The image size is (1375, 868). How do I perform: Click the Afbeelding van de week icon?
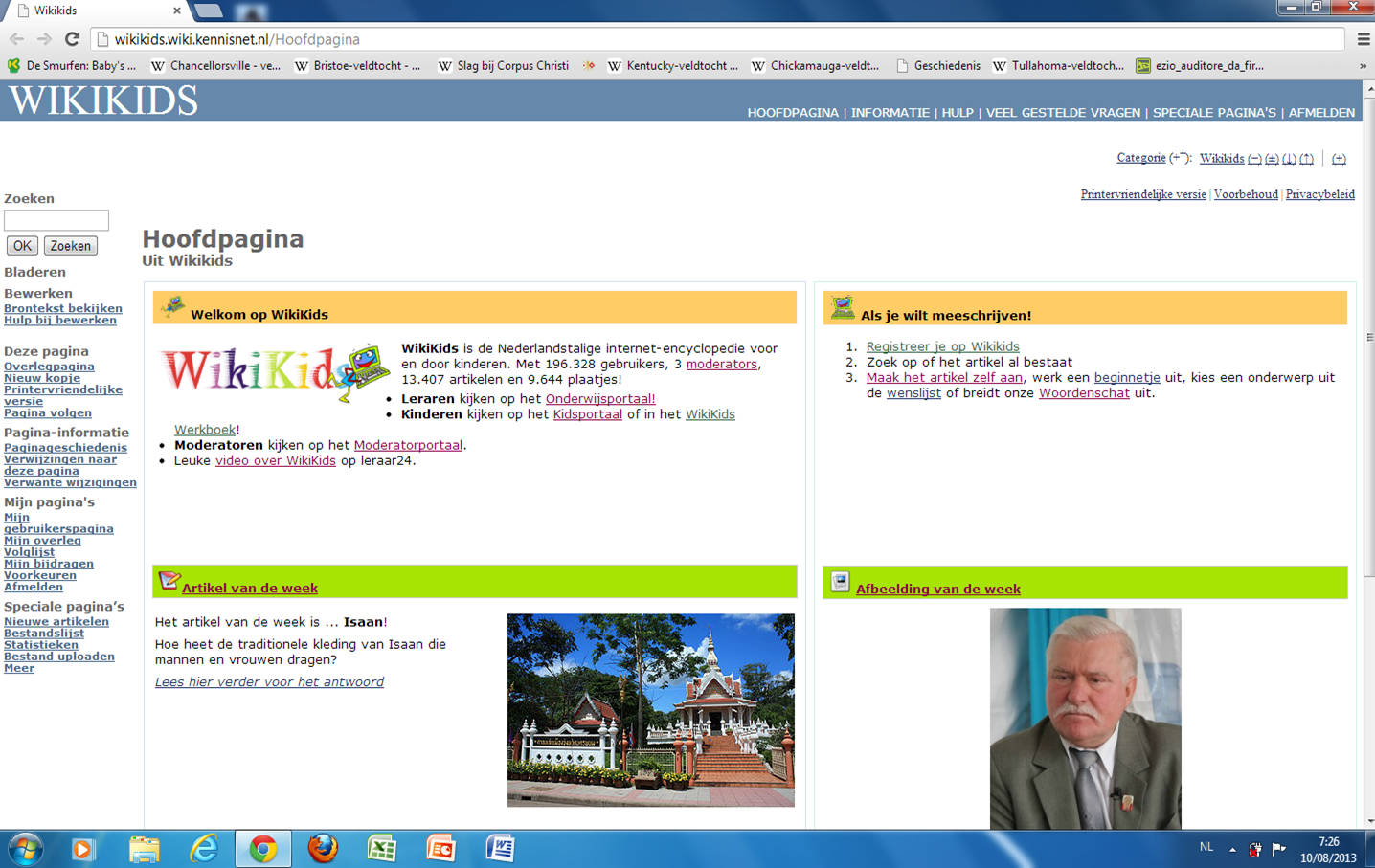click(x=840, y=581)
